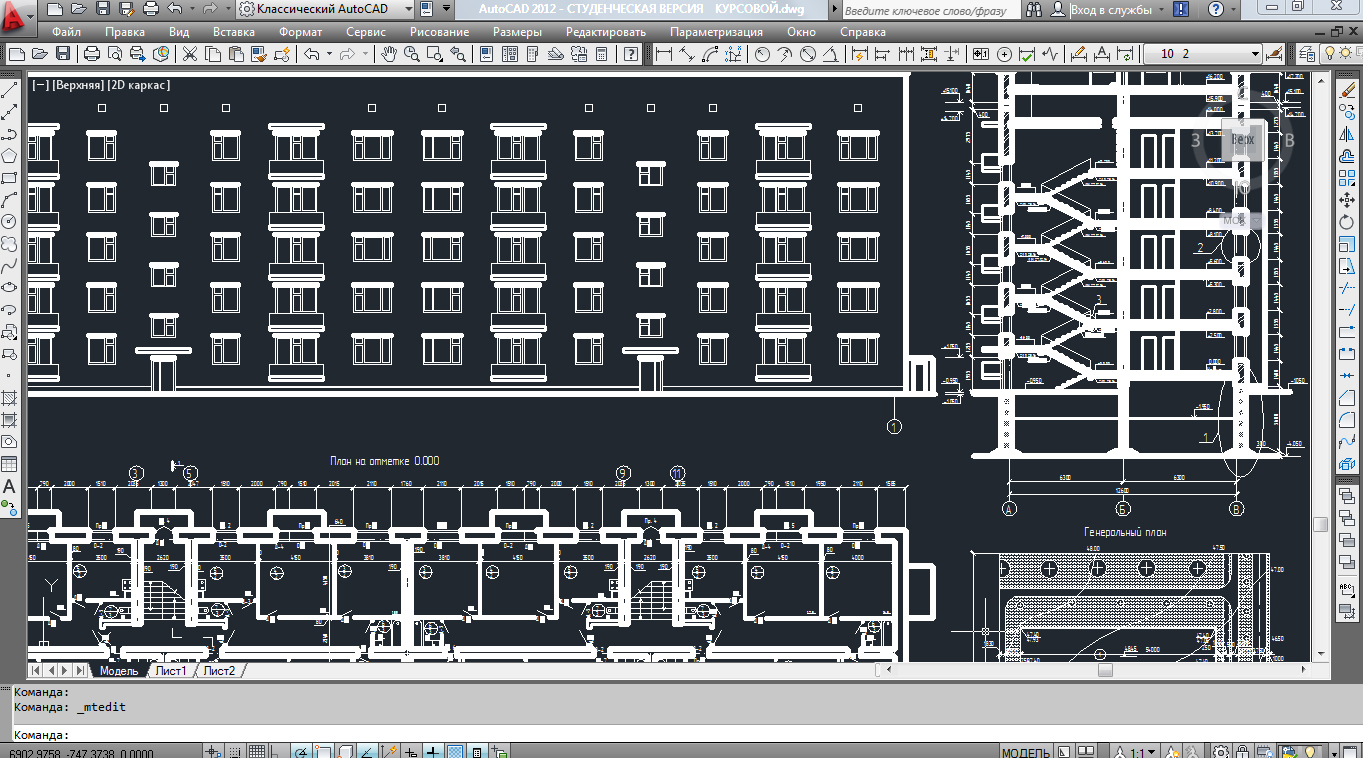
Task: Switch to the Лист1 layout tab
Action: pyautogui.click(x=171, y=671)
